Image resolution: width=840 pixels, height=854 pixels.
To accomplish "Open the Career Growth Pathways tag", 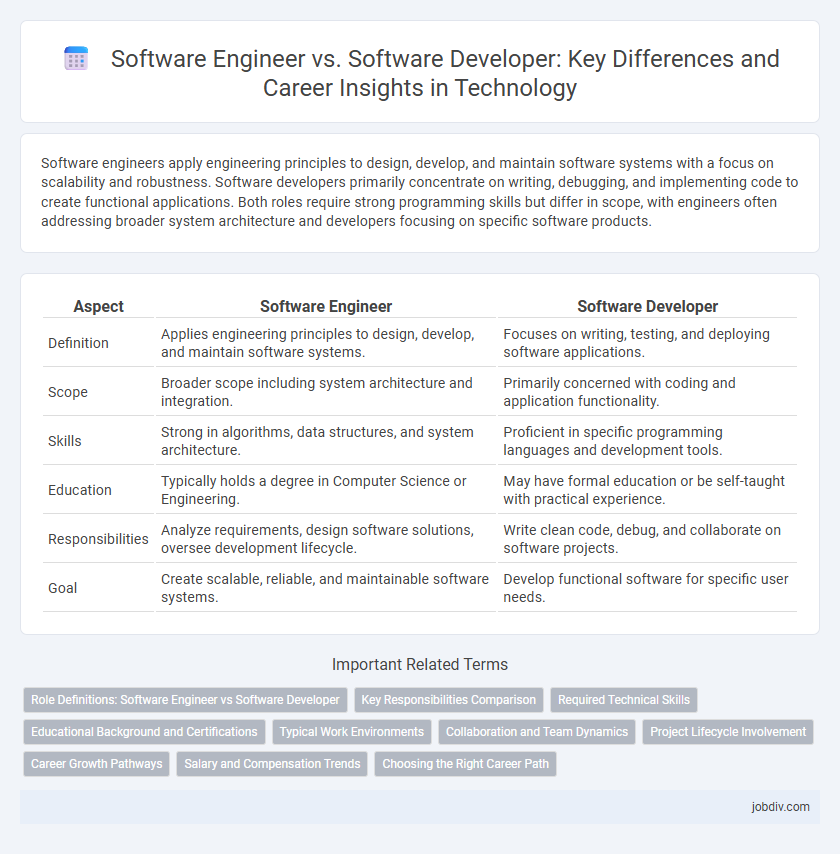I will (96, 764).
